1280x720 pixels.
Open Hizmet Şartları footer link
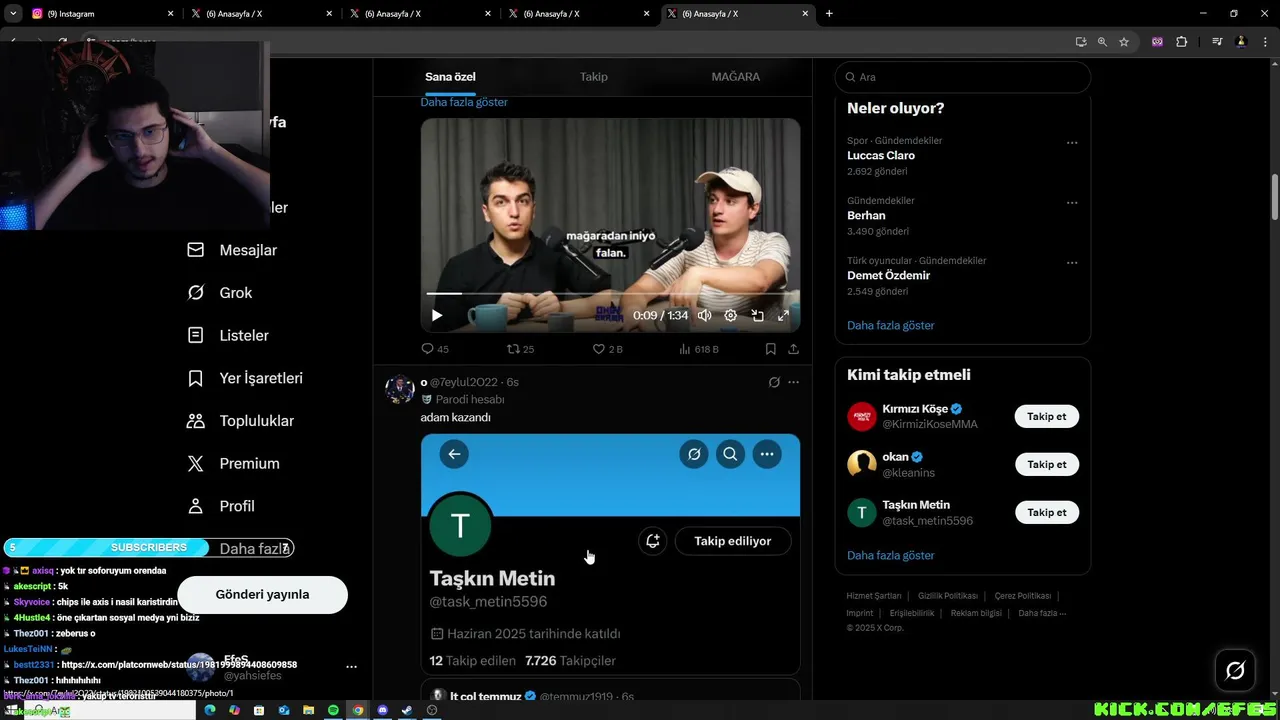874,596
